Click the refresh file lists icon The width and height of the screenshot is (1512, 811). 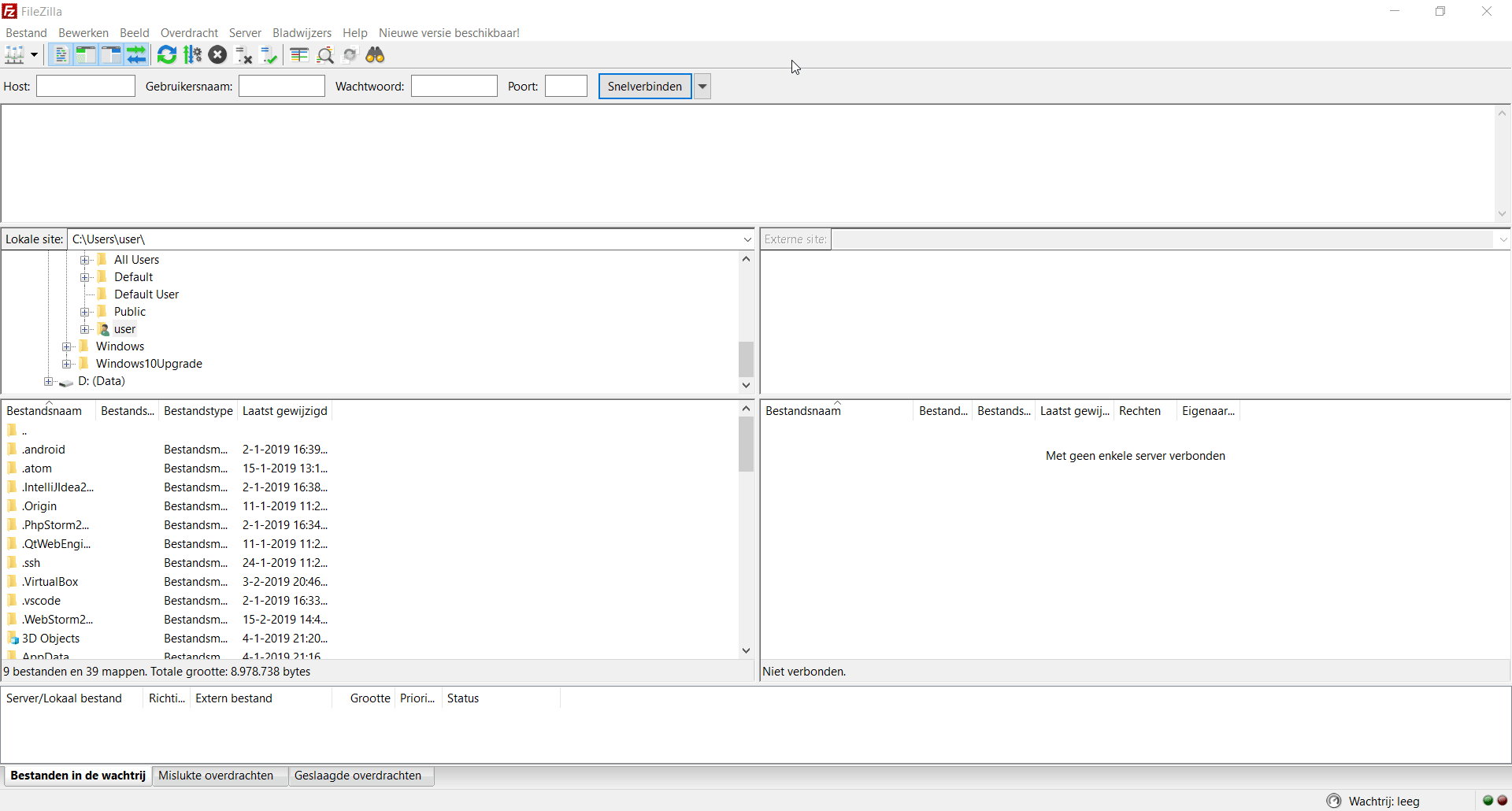167,55
